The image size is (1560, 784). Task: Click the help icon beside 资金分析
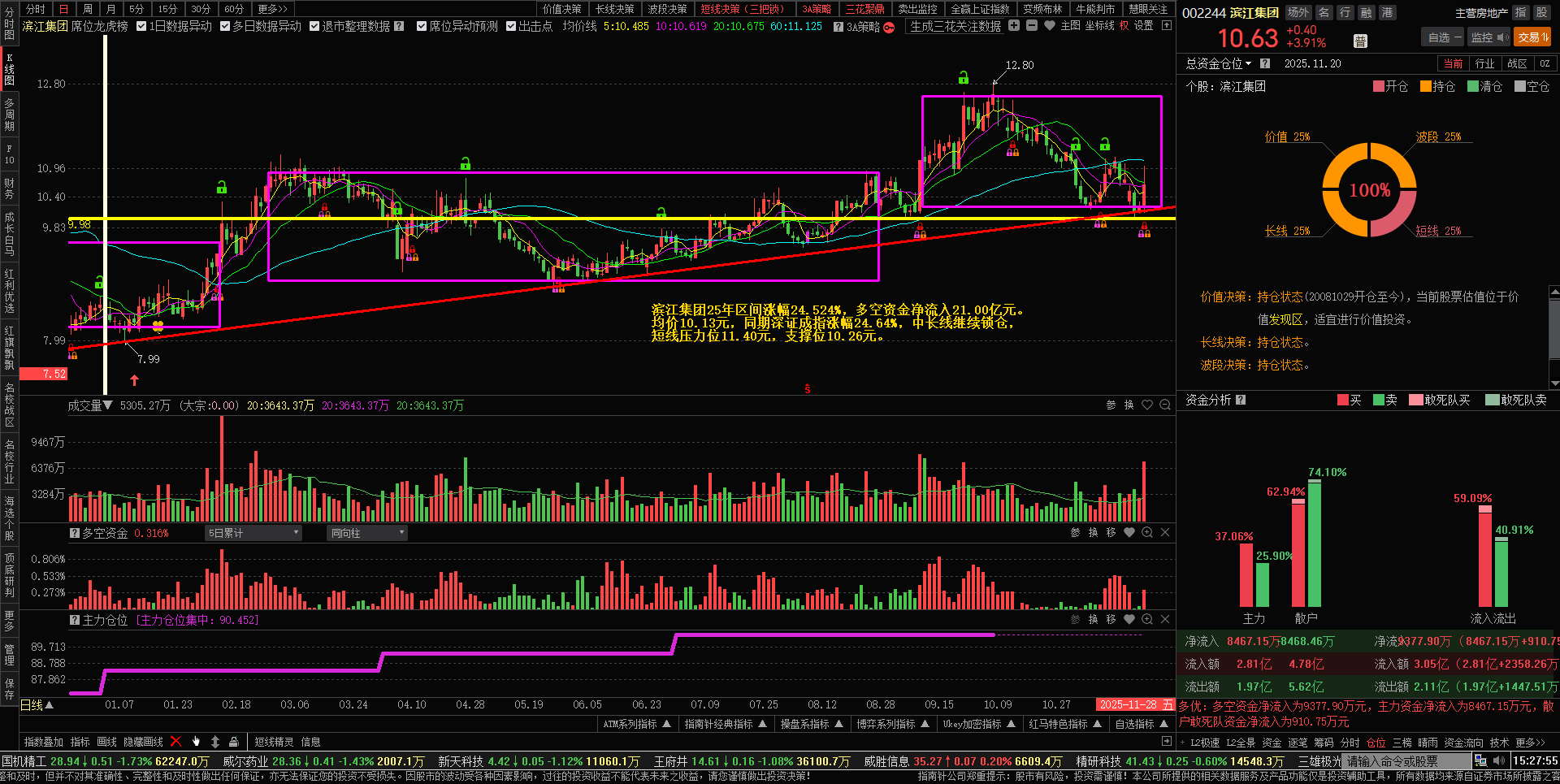pos(1241,400)
